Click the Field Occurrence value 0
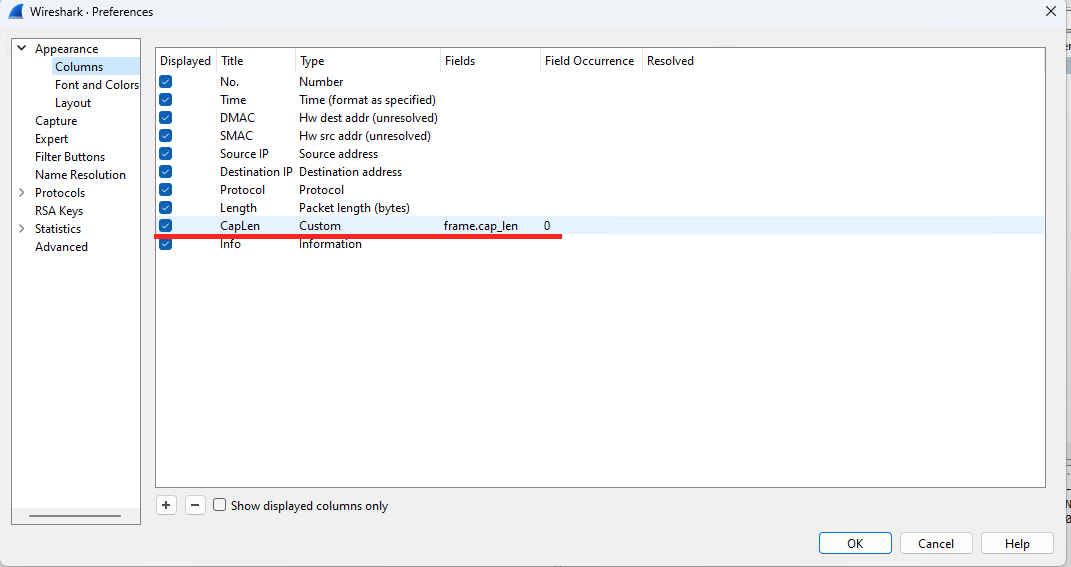 pos(547,225)
